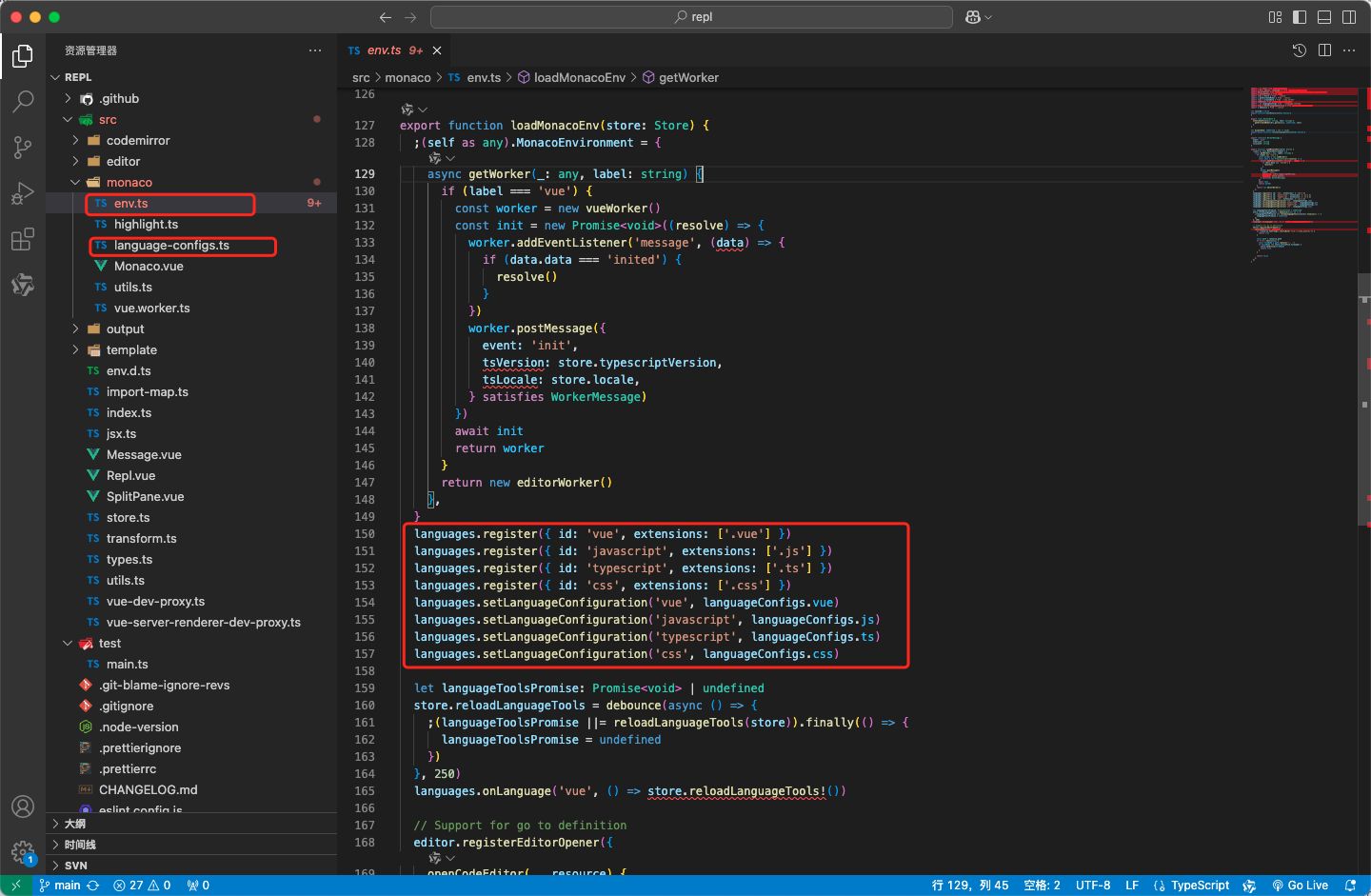Open the Search view in activity bar
Viewport: 1371px width, 896px height.
pos(23,101)
